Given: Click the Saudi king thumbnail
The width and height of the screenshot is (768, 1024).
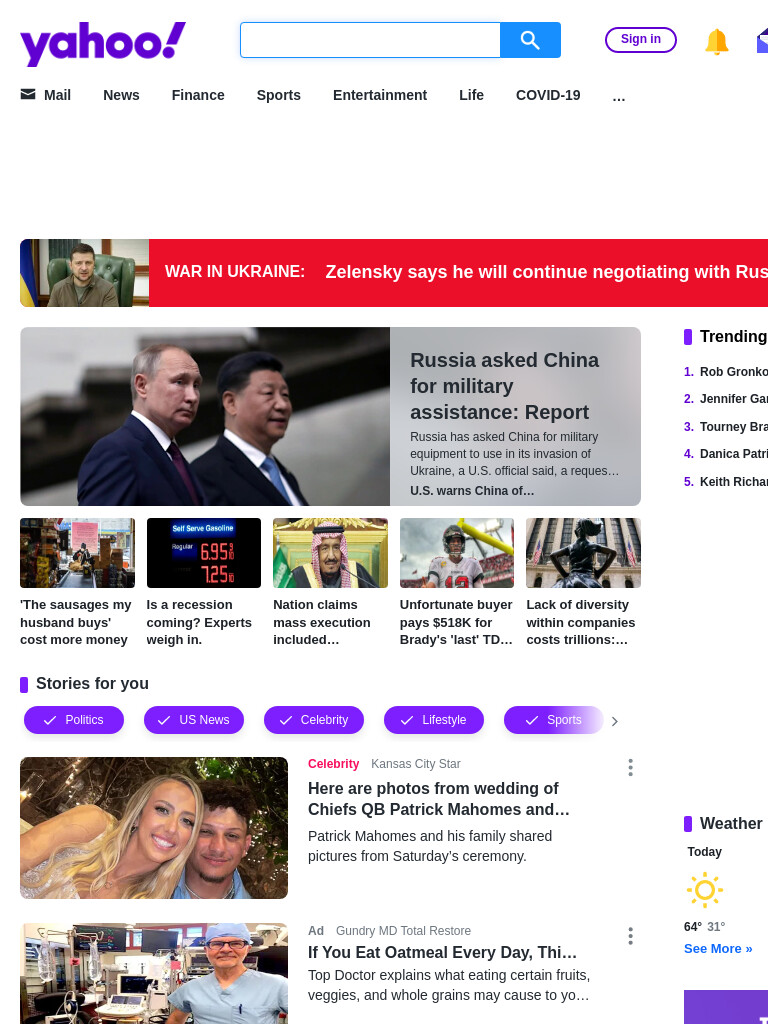Looking at the screenshot, I should [330, 552].
